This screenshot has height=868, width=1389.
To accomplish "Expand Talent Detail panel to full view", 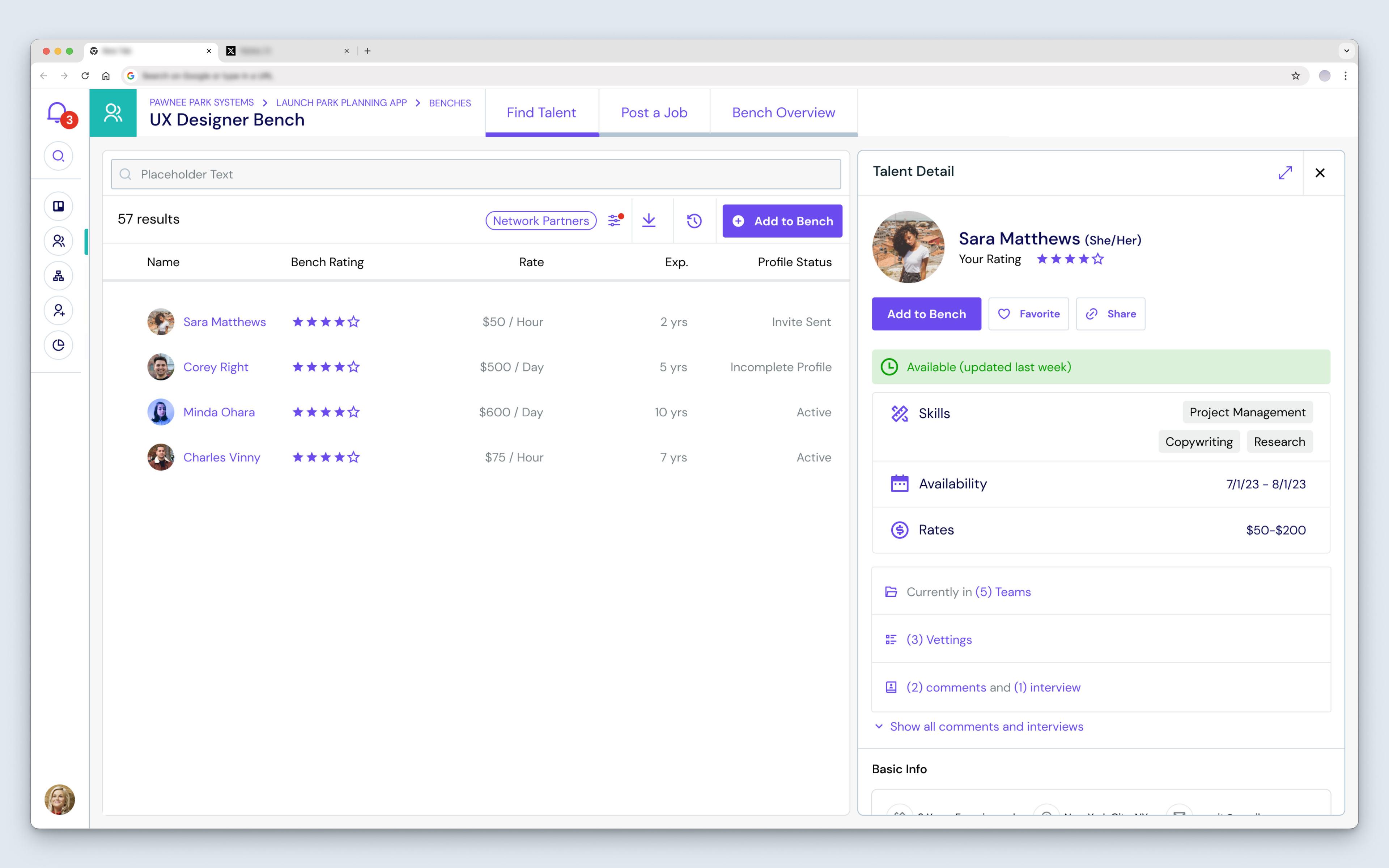I will (x=1284, y=173).
